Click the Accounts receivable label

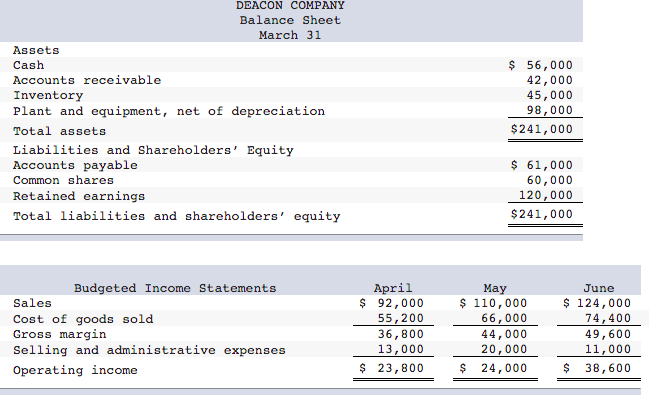pos(87,80)
